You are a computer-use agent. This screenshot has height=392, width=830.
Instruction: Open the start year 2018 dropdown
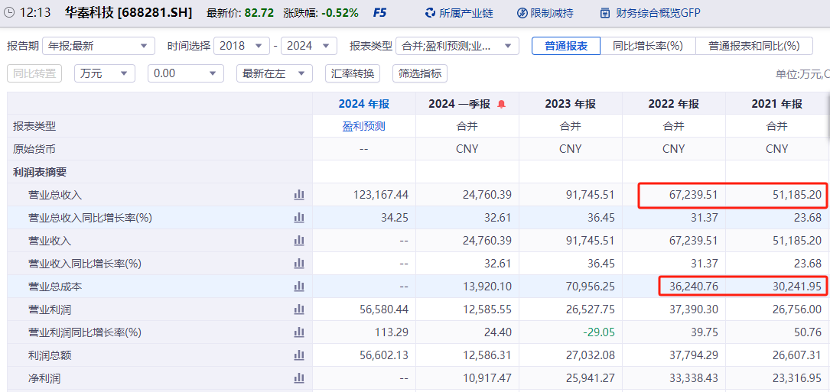click(241, 46)
